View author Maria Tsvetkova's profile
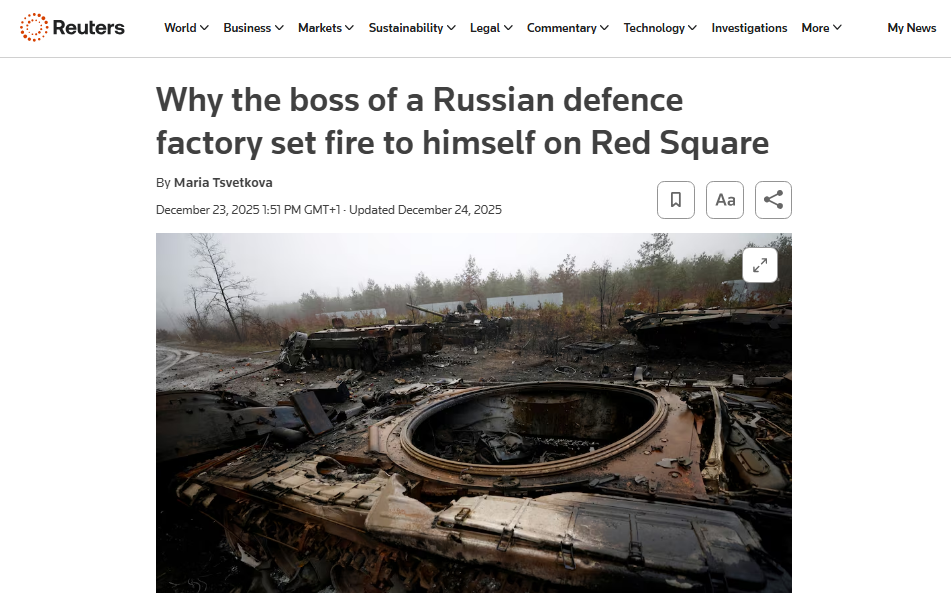The image size is (951, 593). coord(223,183)
